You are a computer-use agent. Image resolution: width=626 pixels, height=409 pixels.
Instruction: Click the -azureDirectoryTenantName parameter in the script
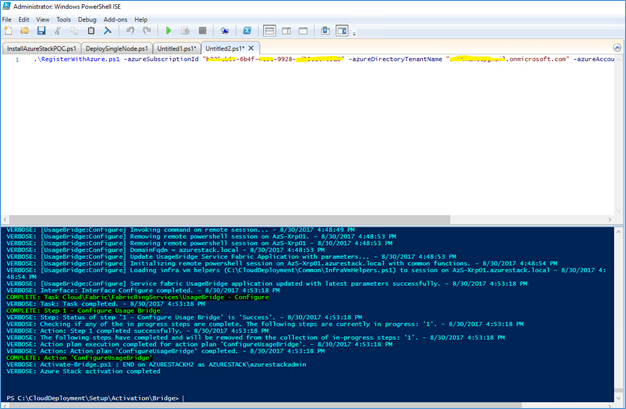click(x=395, y=59)
